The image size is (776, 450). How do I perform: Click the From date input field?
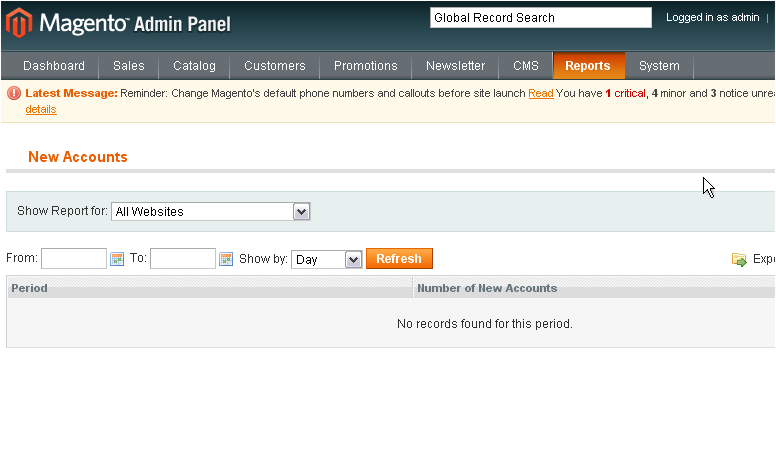(x=74, y=259)
